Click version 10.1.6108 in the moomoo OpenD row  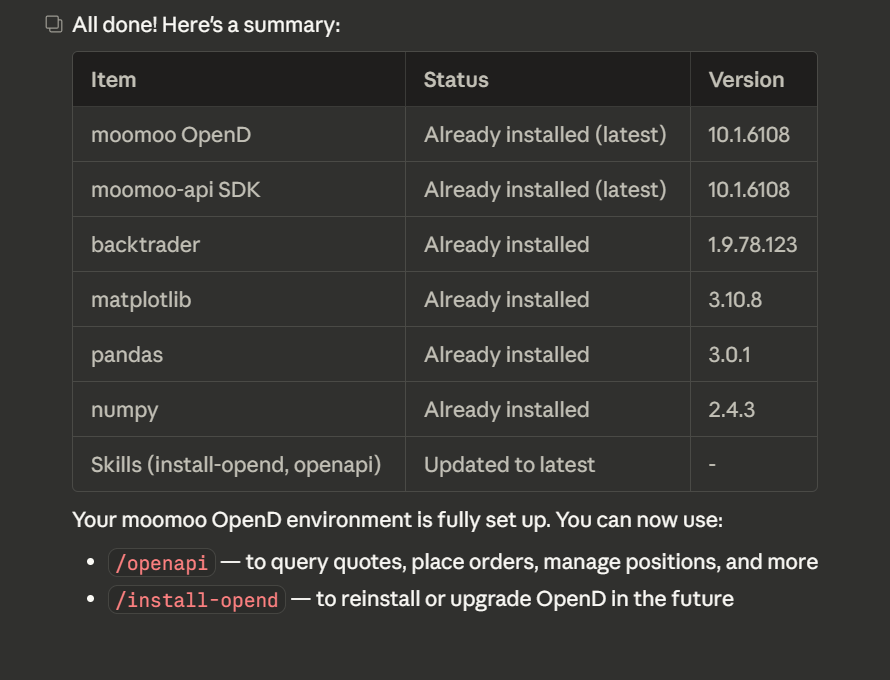click(x=749, y=135)
